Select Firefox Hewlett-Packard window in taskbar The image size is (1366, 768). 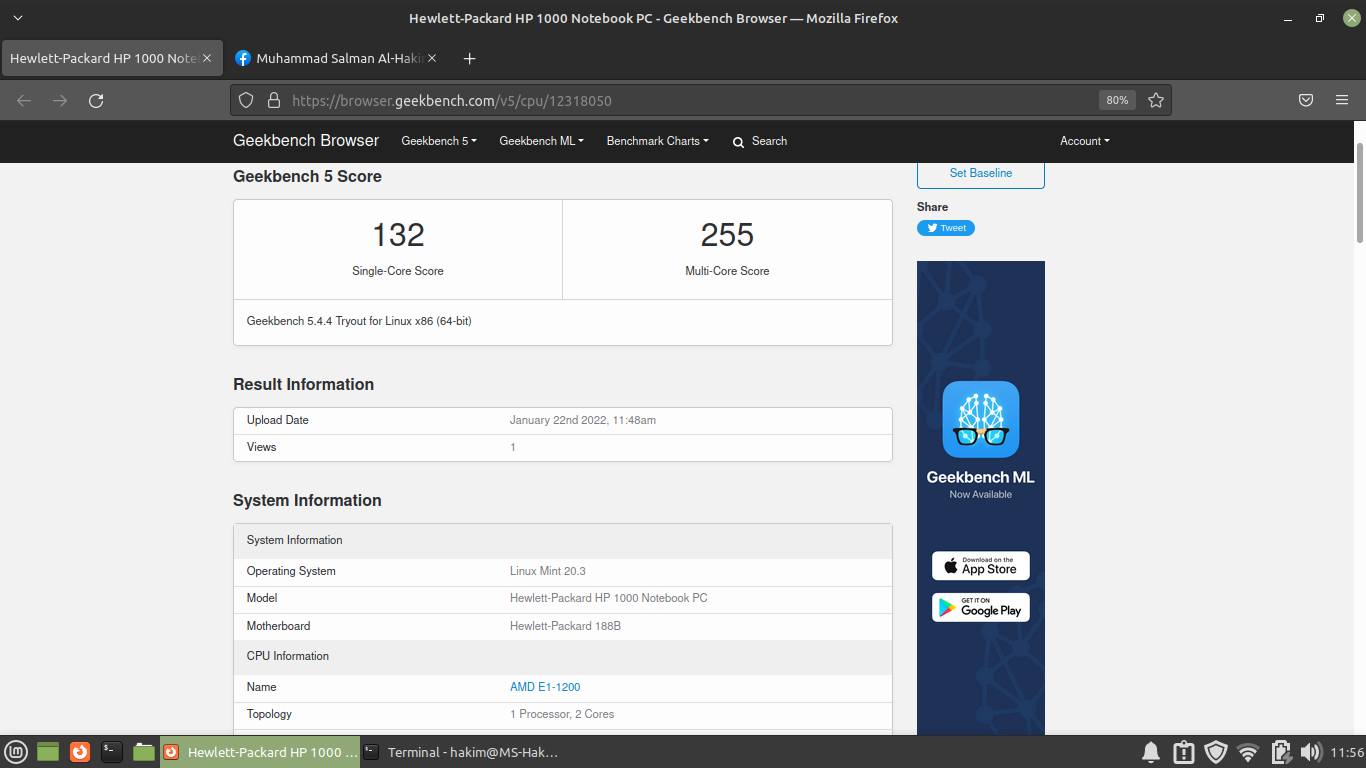tap(259, 752)
